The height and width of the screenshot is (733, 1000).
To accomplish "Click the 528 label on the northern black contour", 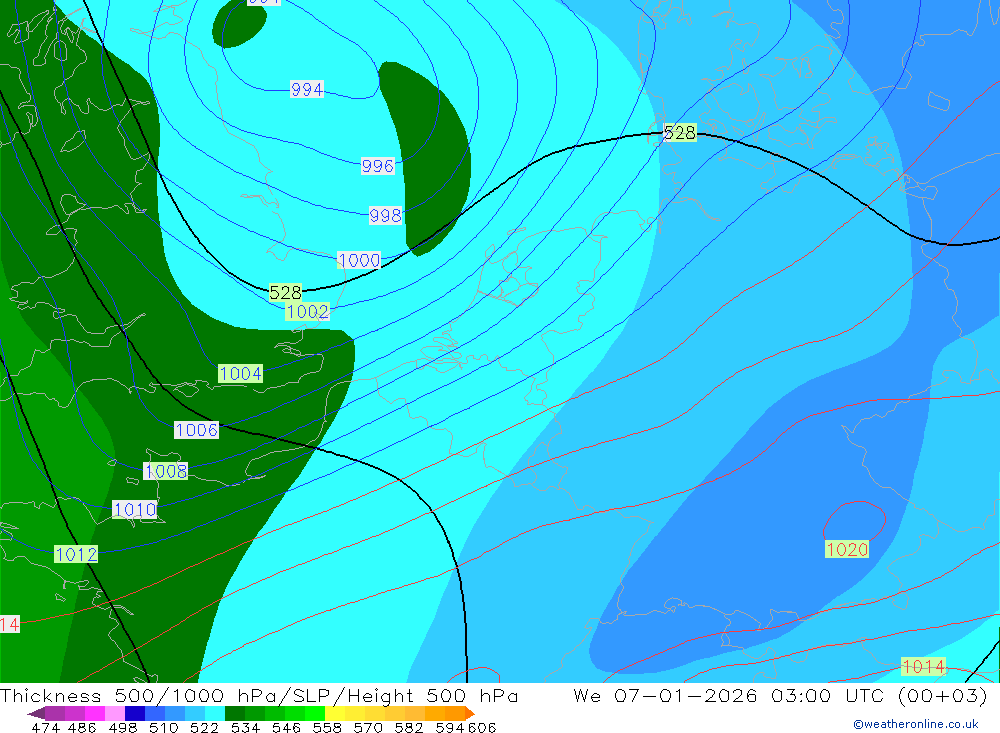I will (679, 133).
